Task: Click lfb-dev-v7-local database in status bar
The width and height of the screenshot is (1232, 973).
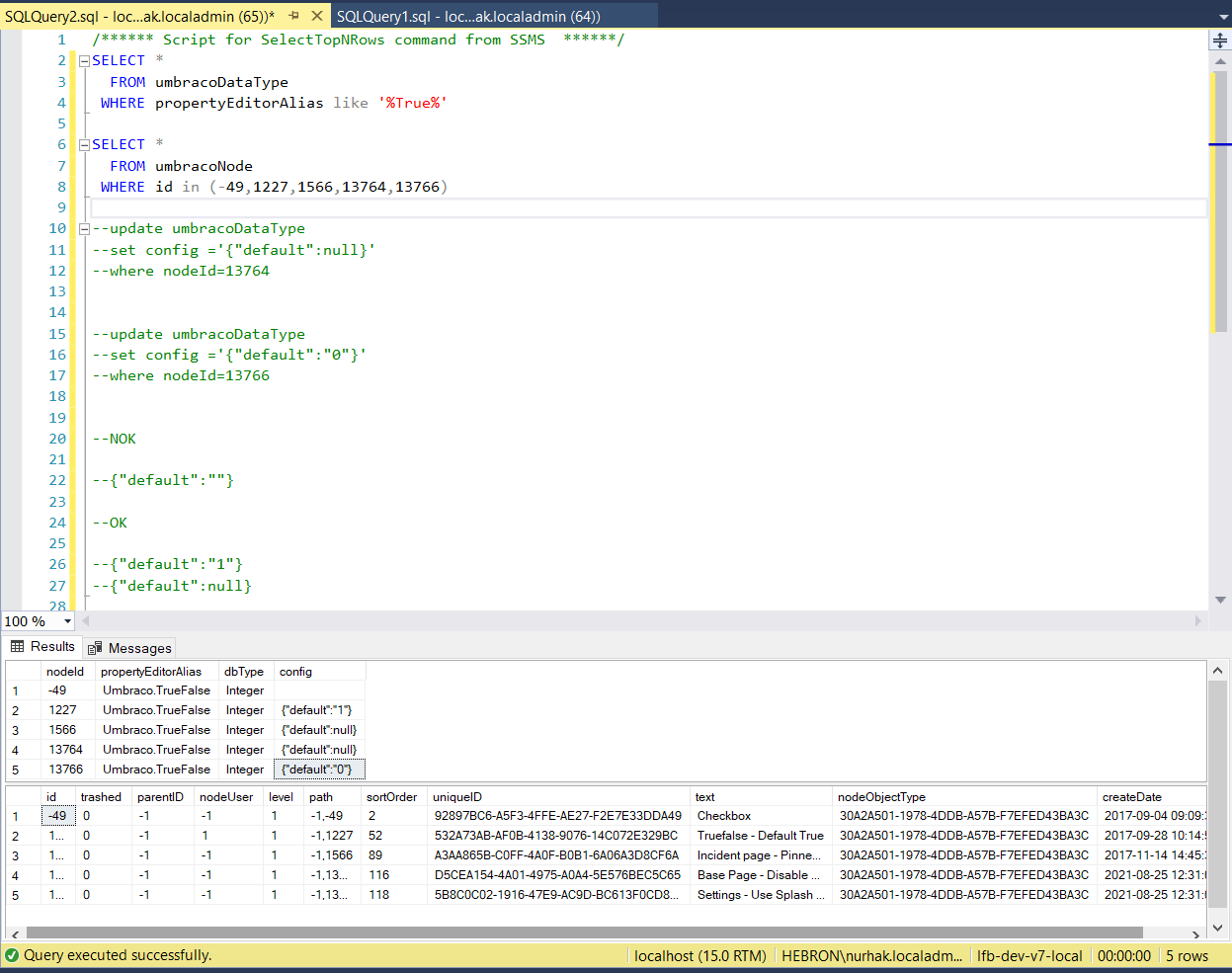Action: 1029,956
